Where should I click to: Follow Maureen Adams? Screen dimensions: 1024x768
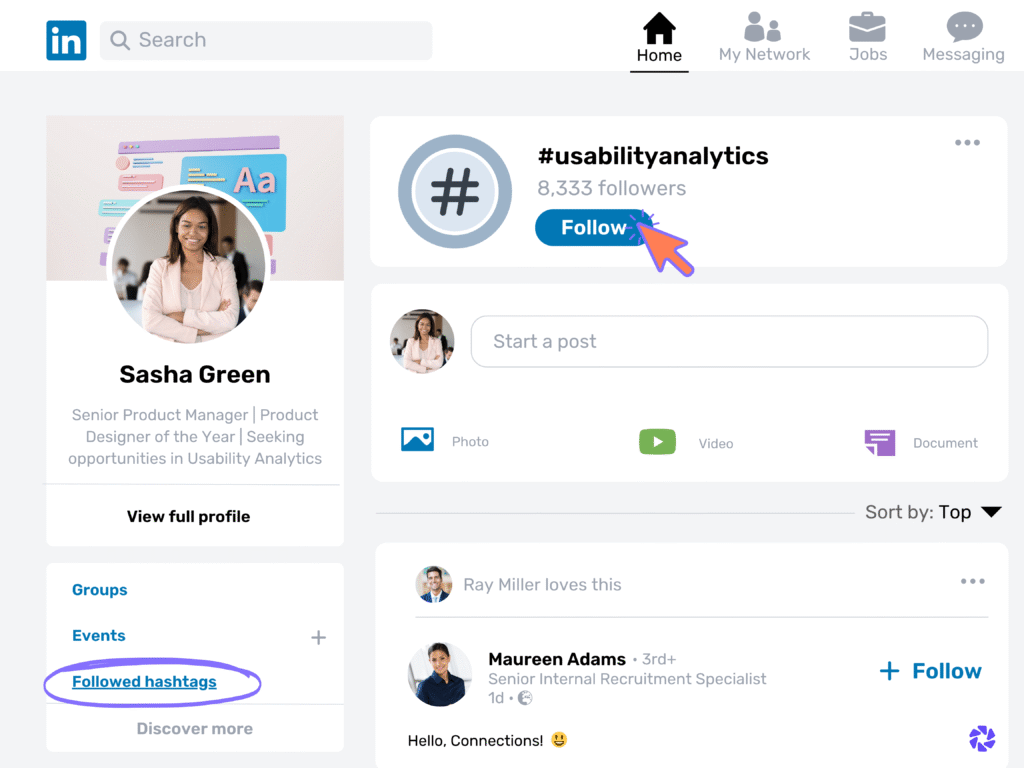(x=930, y=671)
